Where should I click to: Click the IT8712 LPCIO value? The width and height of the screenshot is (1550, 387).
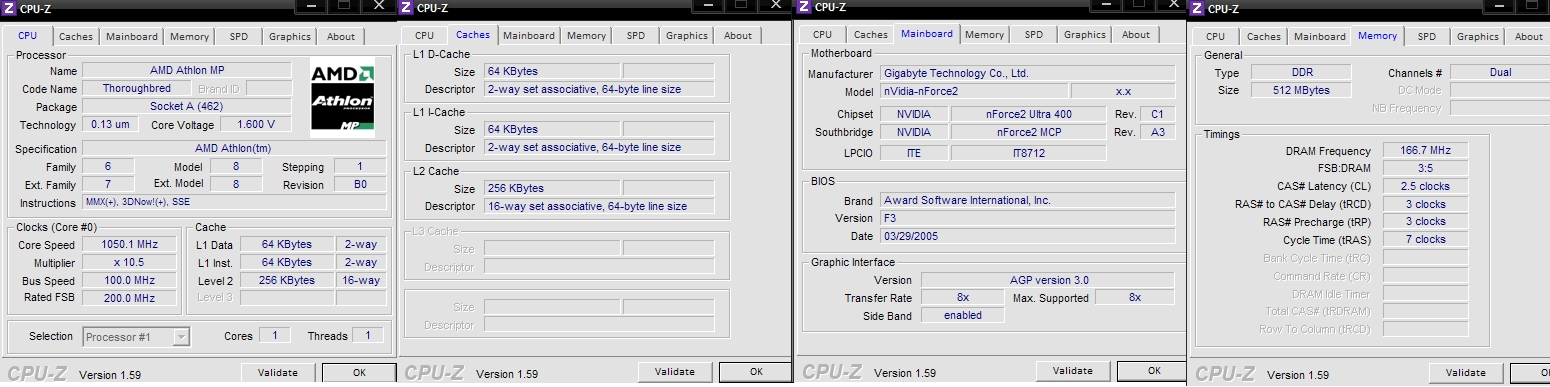click(x=1028, y=153)
